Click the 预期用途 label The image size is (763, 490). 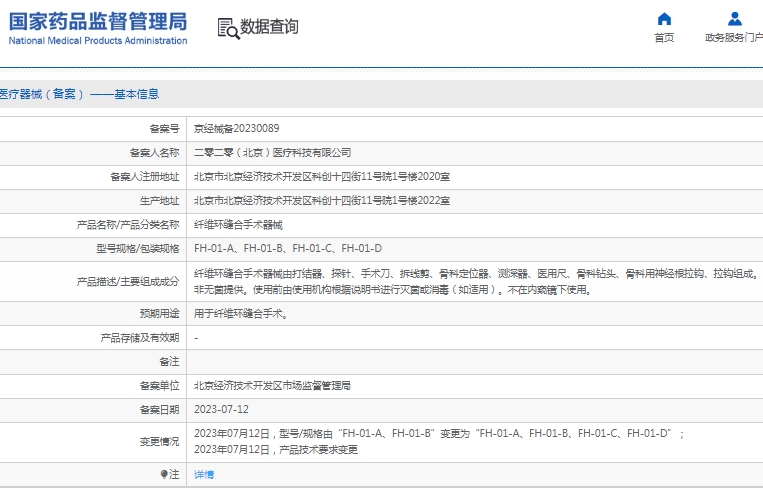(160, 314)
